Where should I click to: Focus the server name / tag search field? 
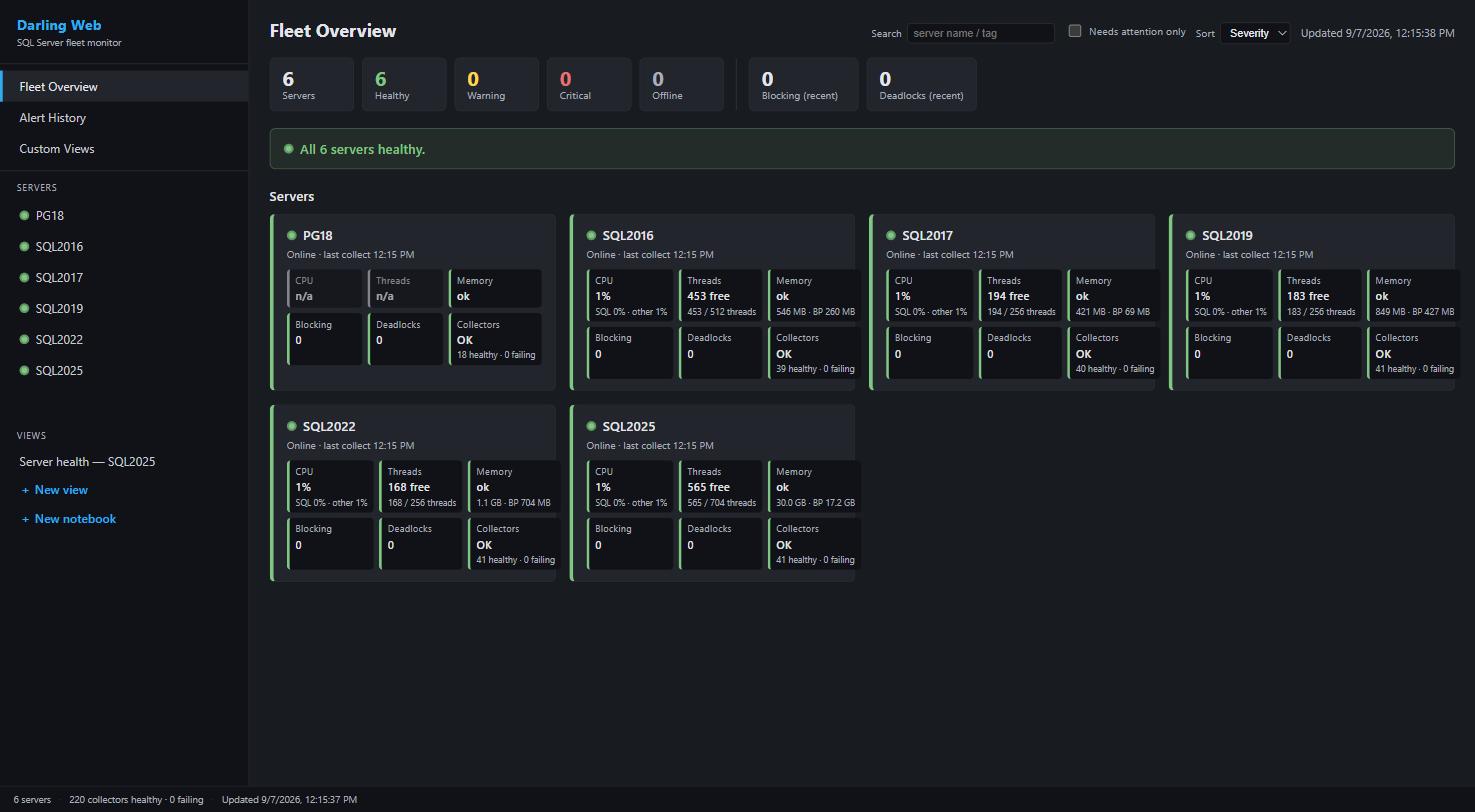point(981,33)
